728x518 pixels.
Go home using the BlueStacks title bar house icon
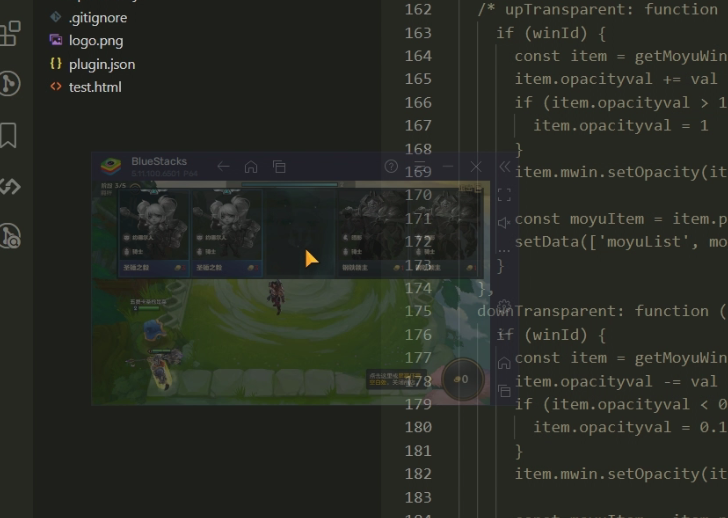pyautogui.click(x=251, y=166)
